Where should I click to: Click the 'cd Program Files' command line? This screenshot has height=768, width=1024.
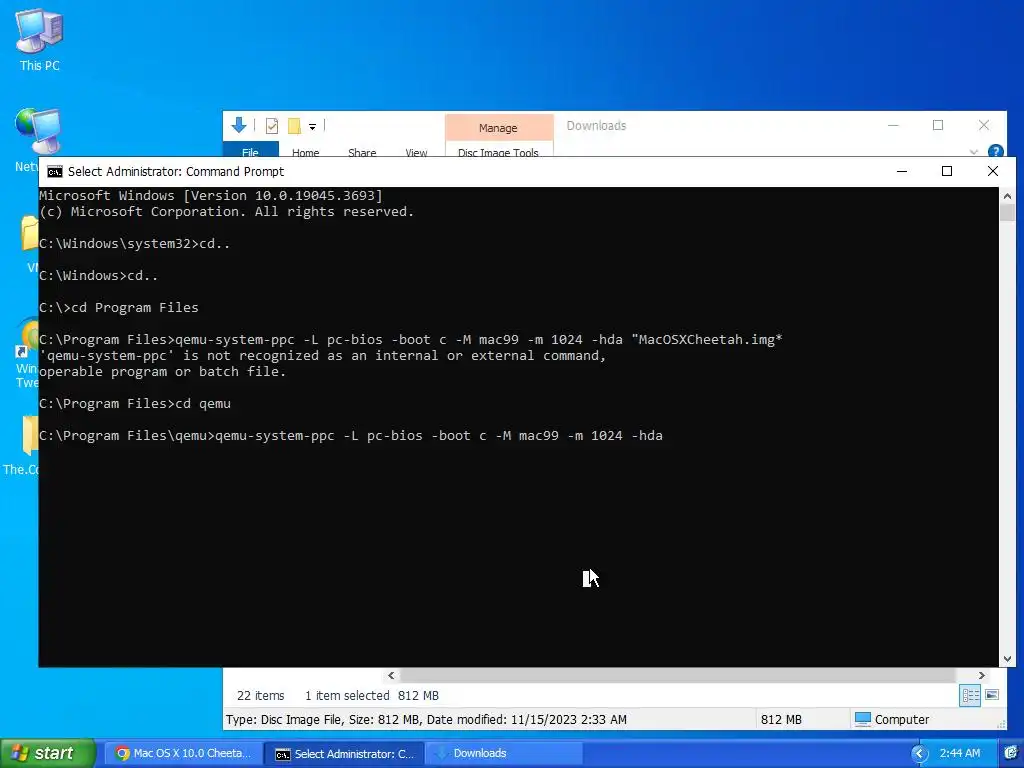tap(118, 308)
